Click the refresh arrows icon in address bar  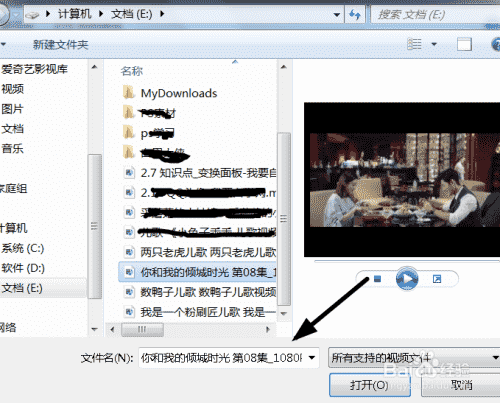pyautogui.click(x=355, y=15)
